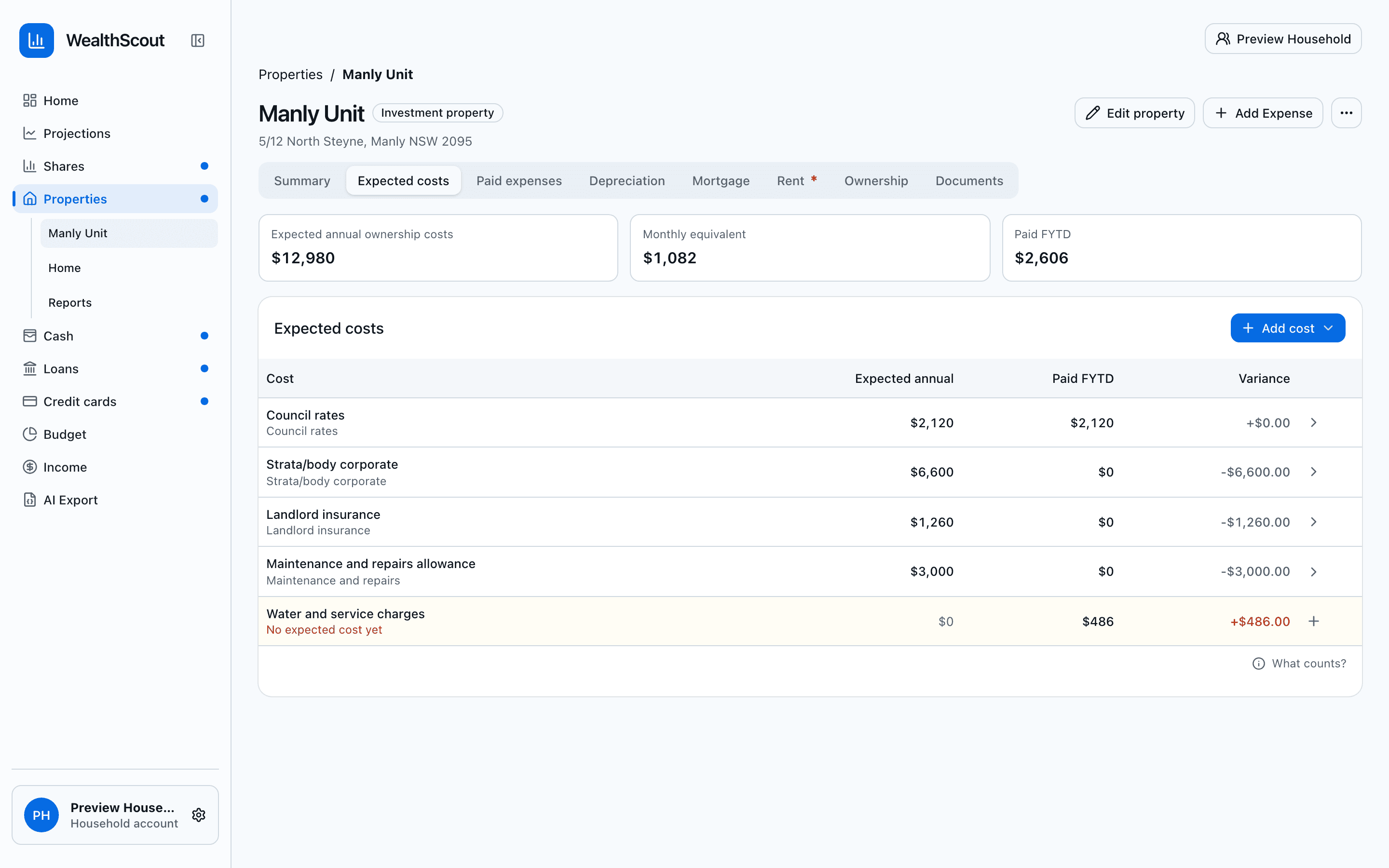Click the blue dot next to Cash
The height and width of the screenshot is (868, 1389).
204,336
